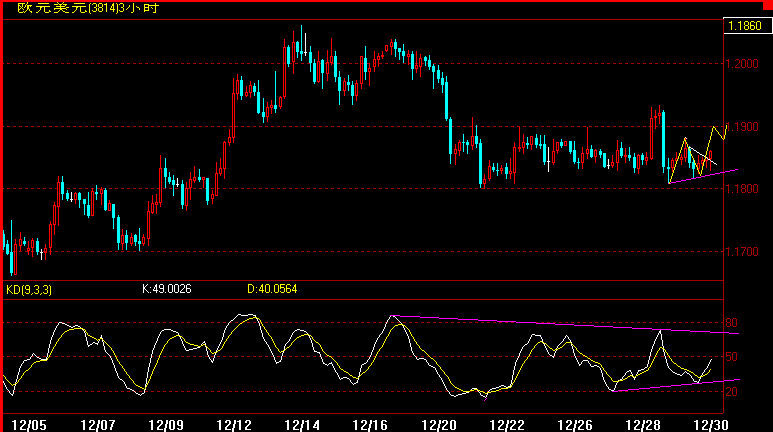Click the chart title 欧元美元(3814)3小时
This screenshot has height=432, width=773.
coord(88,8)
